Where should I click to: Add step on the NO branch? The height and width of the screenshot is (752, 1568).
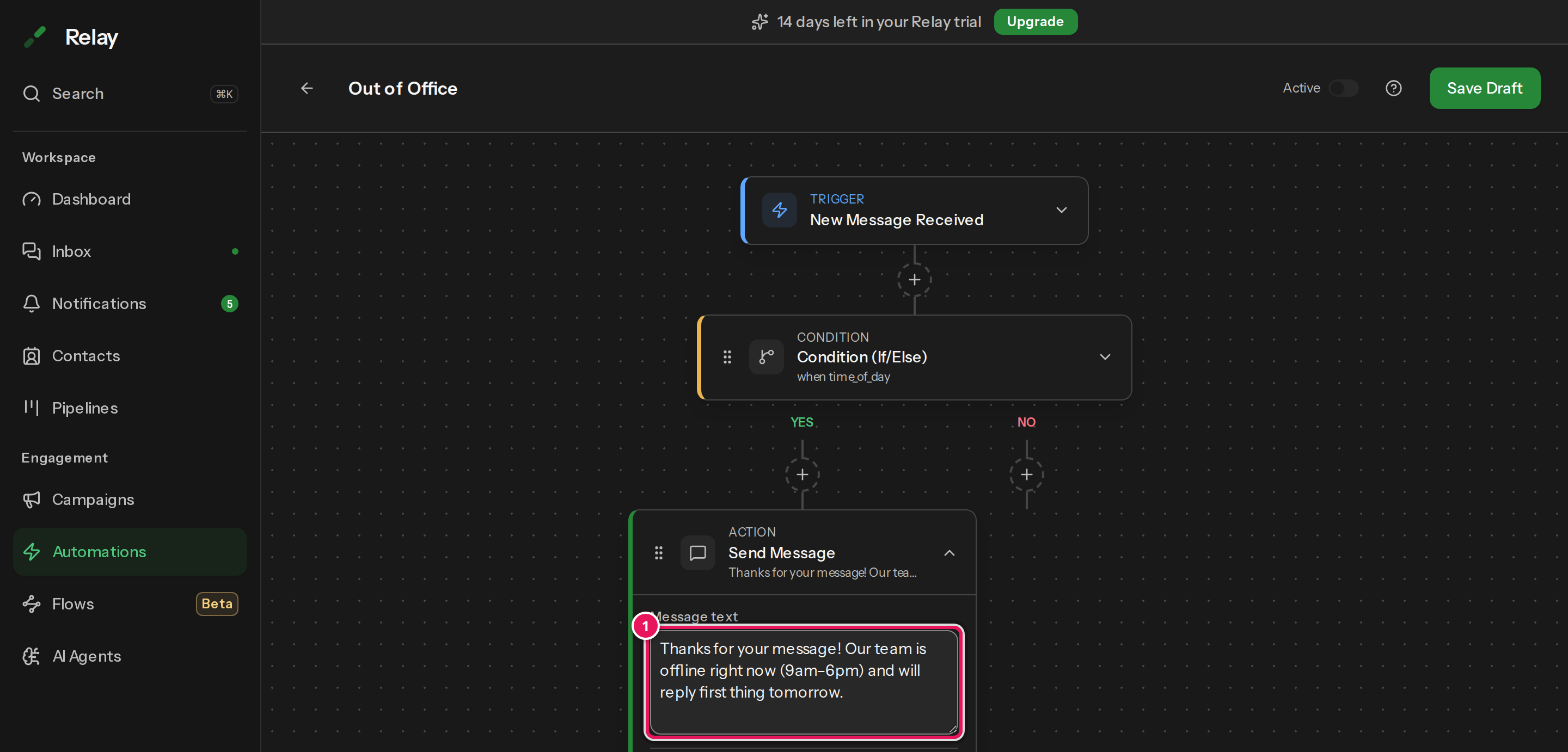click(1027, 474)
